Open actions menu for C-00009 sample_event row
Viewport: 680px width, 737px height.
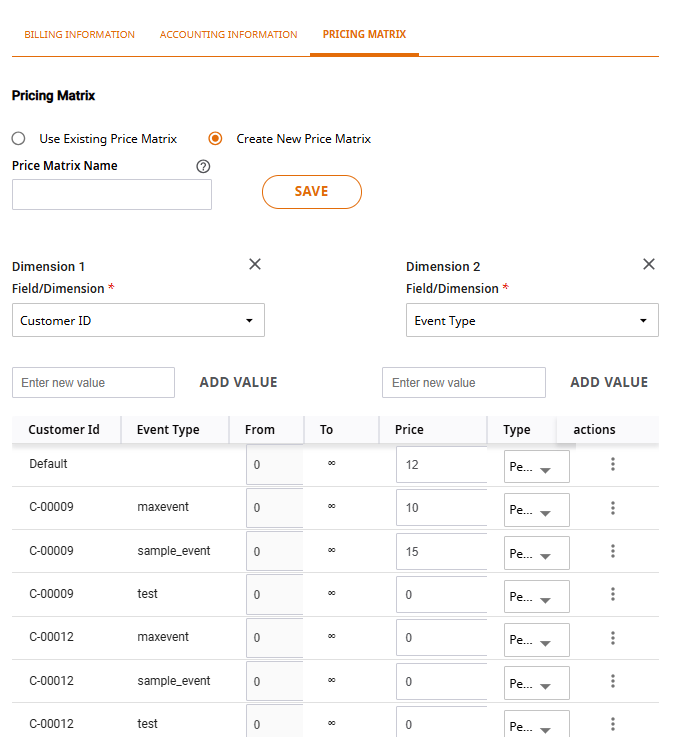(613, 551)
